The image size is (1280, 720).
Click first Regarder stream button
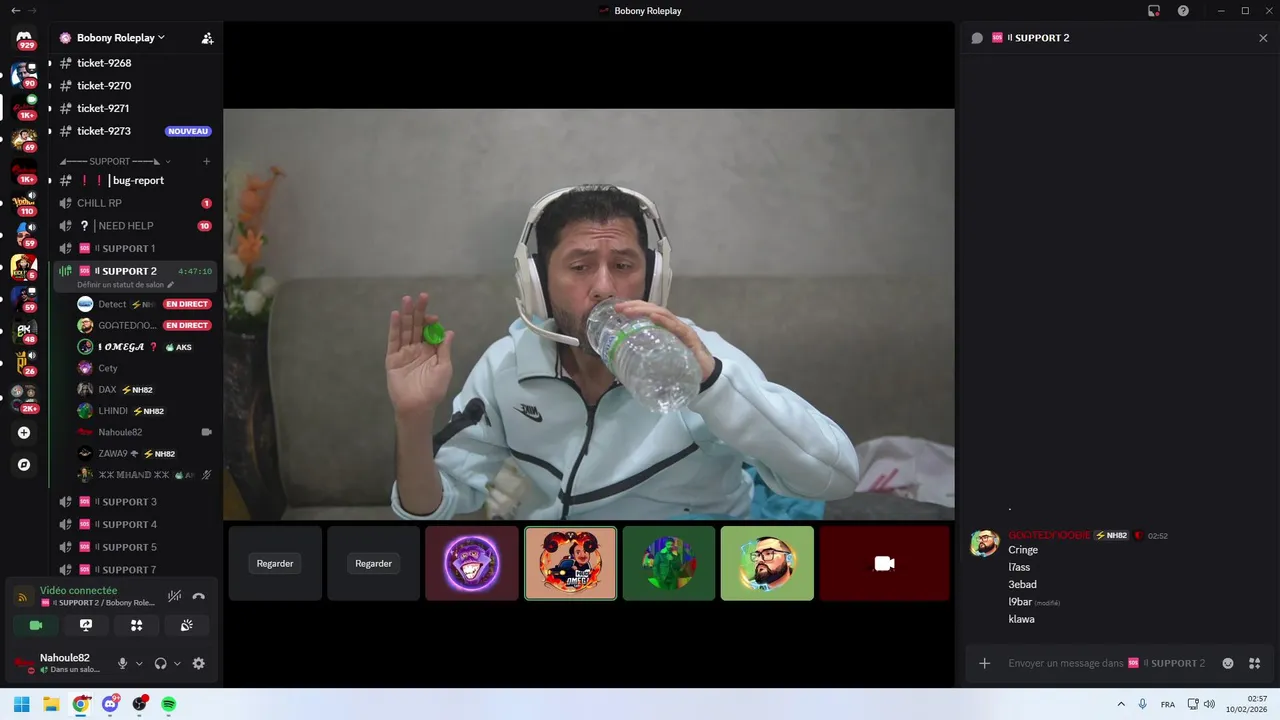click(x=275, y=564)
